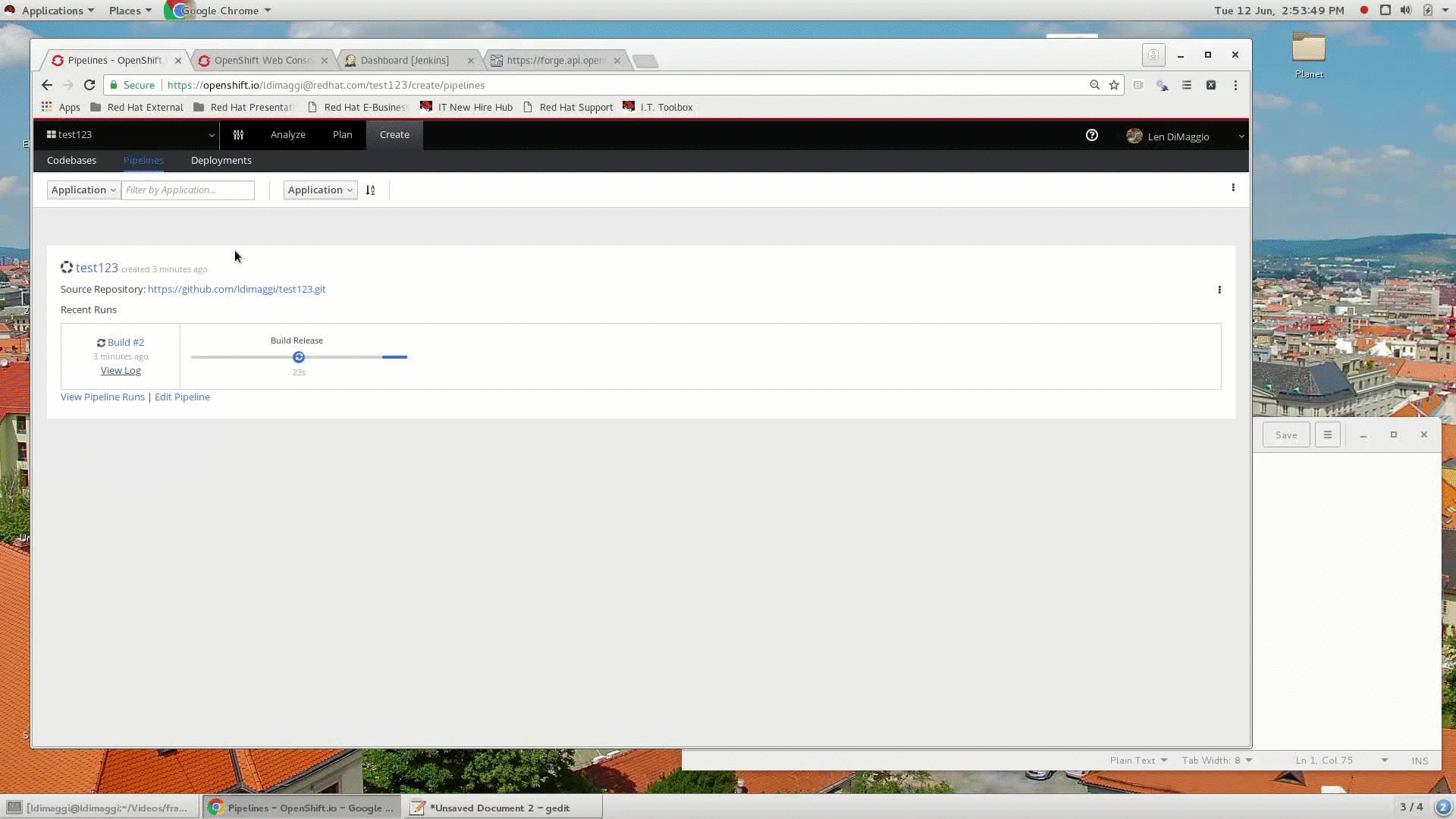Expand the Application sort-by dropdown
The image size is (1456, 819).
tap(320, 190)
